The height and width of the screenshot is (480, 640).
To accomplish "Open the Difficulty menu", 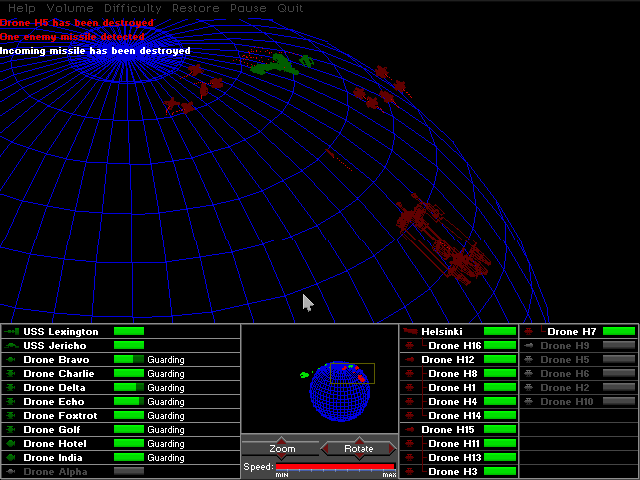I will click(132, 8).
